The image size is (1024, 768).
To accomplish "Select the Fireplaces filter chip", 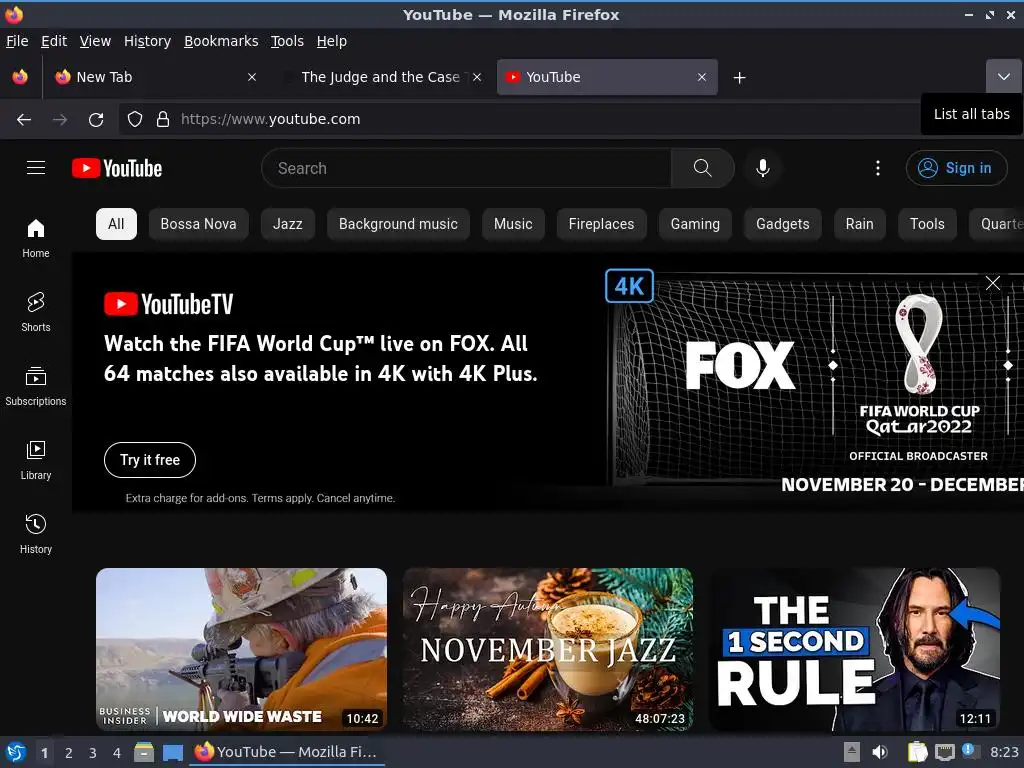I will [x=601, y=224].
